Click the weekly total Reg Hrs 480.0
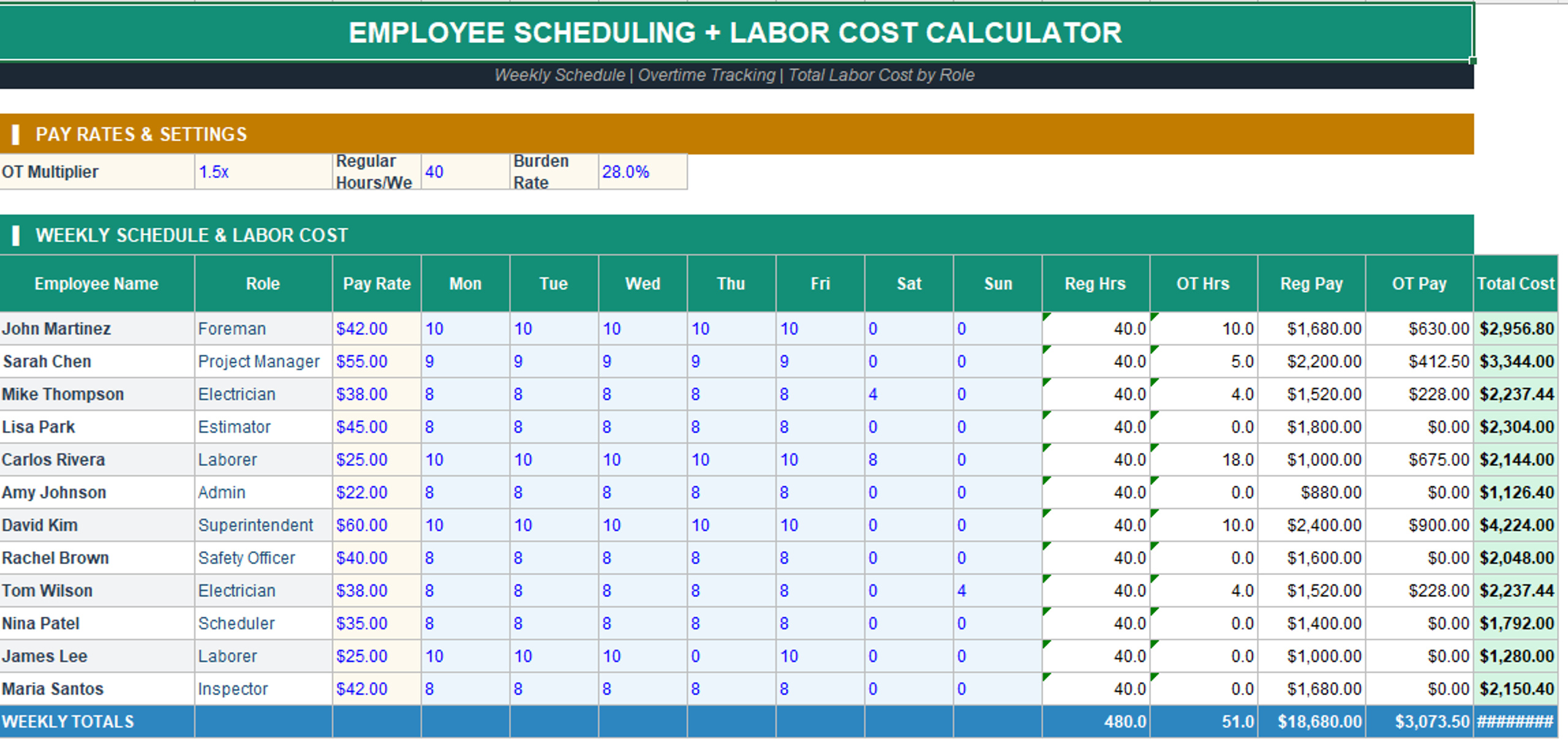The image size is (1568, 752). click(1096, 722)
